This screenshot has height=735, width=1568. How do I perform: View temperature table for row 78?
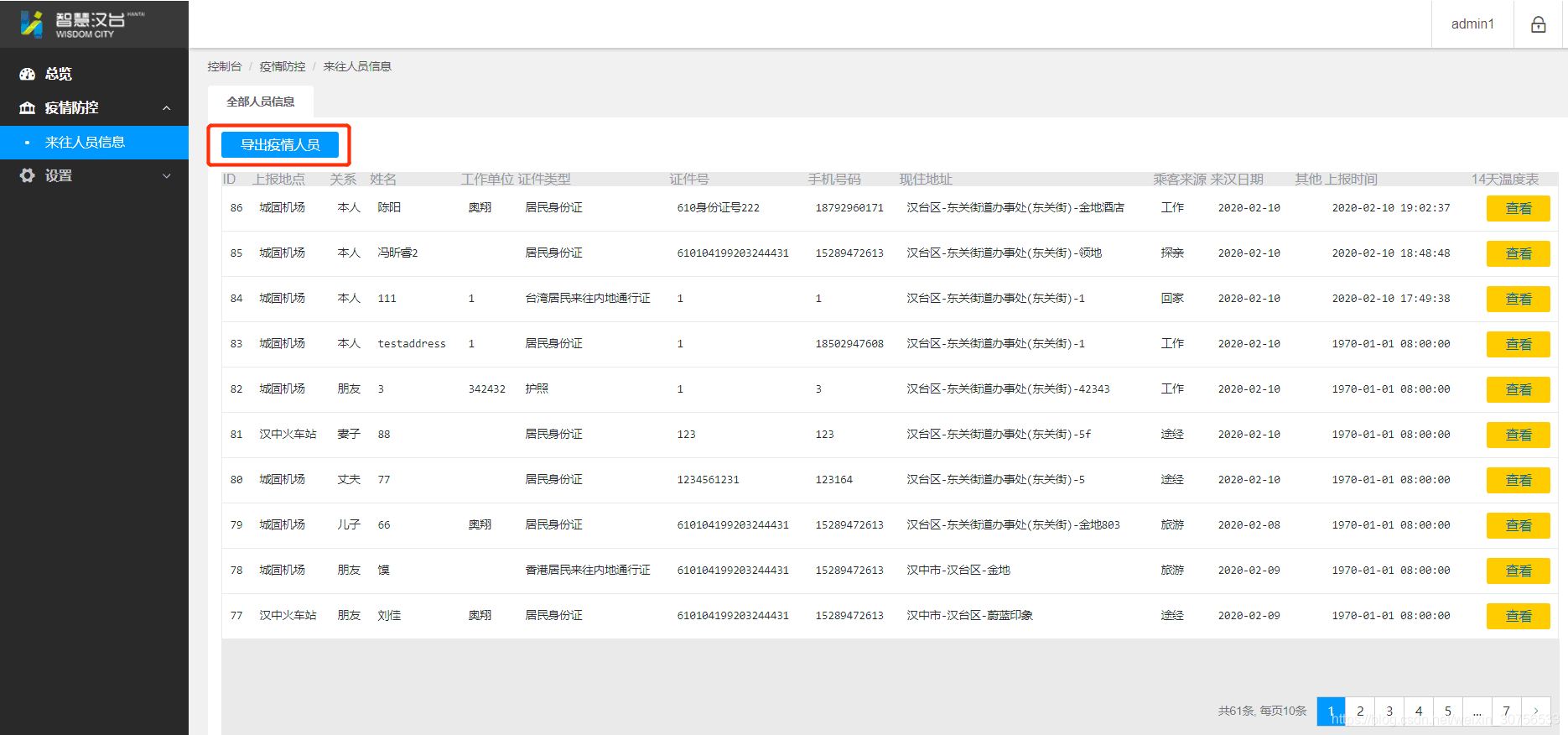1519,571
